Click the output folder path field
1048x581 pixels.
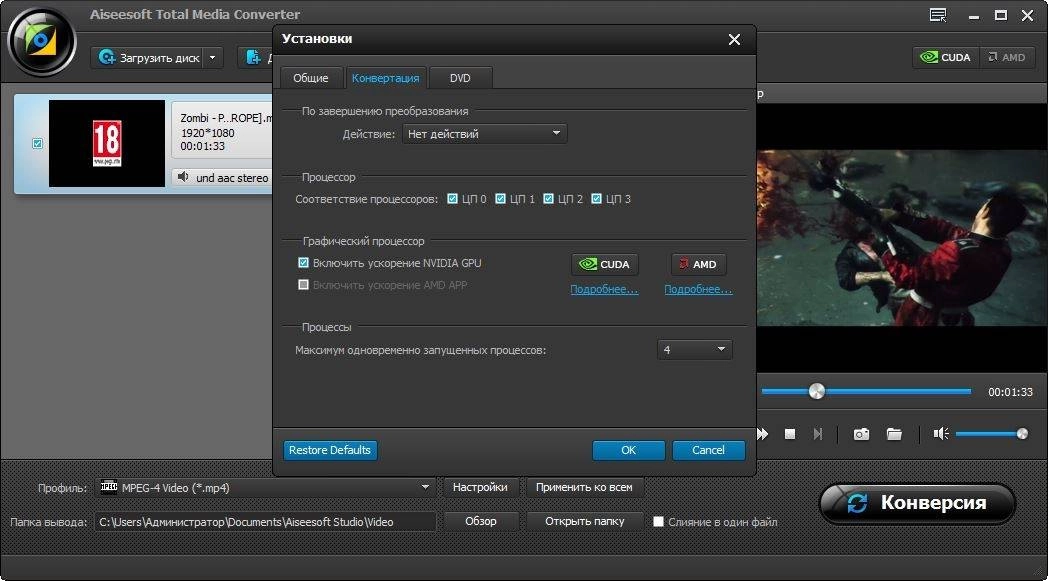[265, 521]
